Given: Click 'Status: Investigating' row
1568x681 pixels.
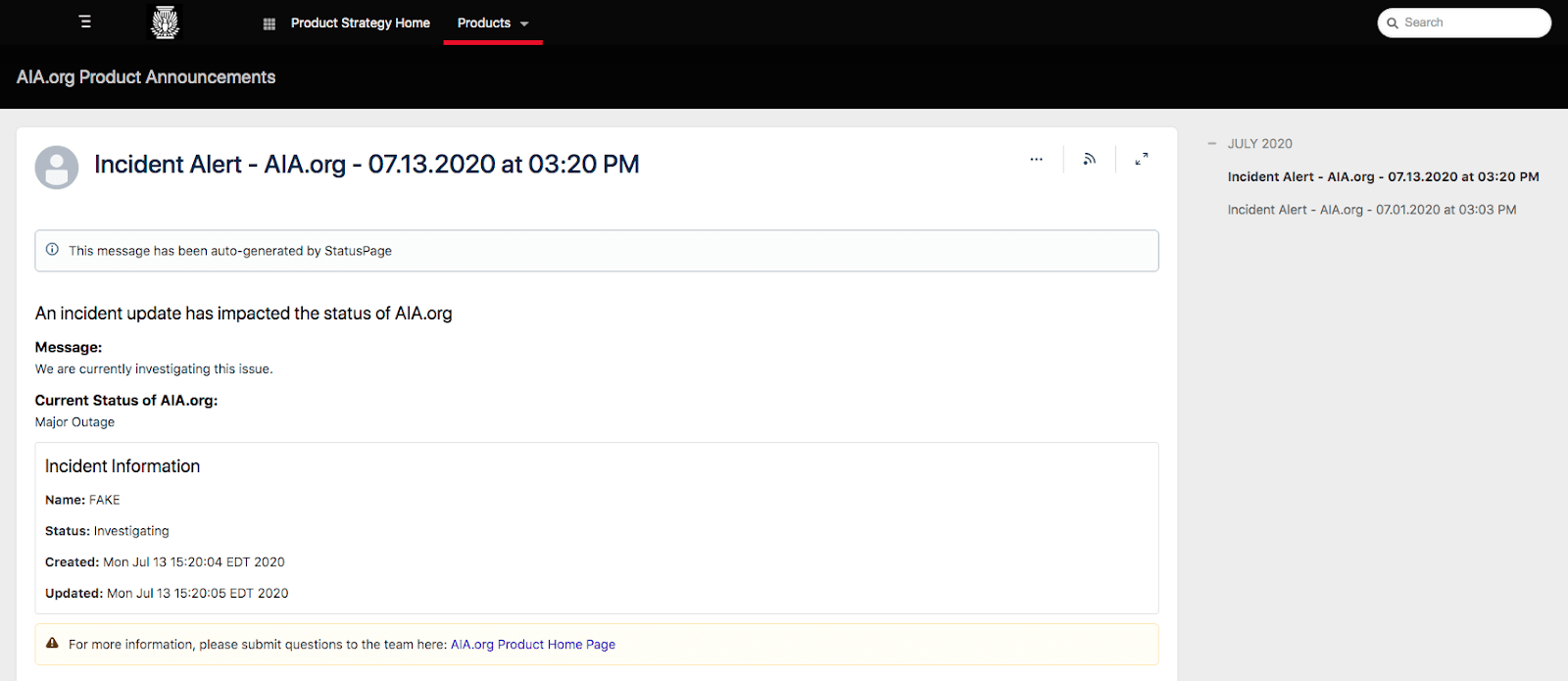Looking at the screenshot, I should point(107,531).
